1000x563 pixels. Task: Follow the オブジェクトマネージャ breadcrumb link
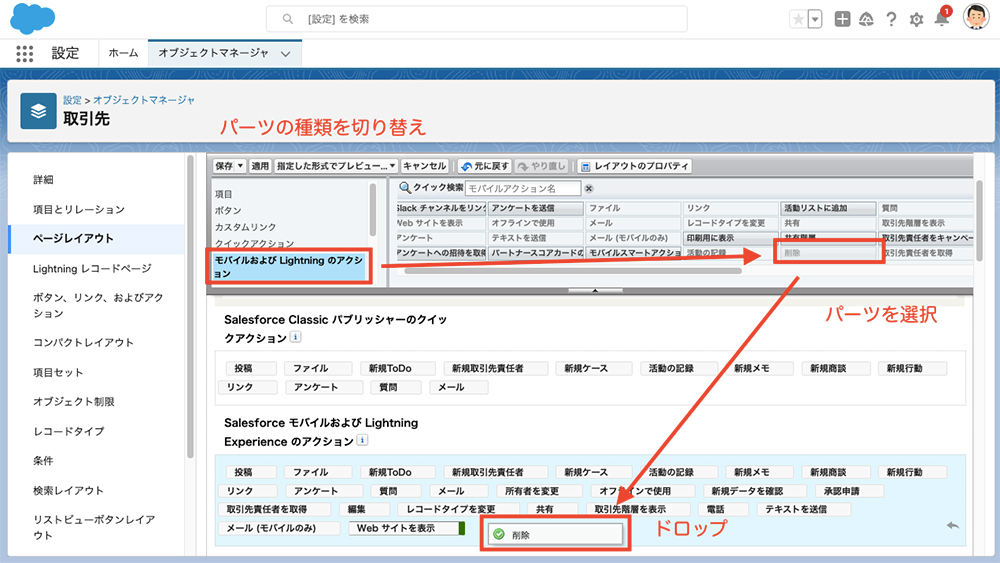click(144, 100)
